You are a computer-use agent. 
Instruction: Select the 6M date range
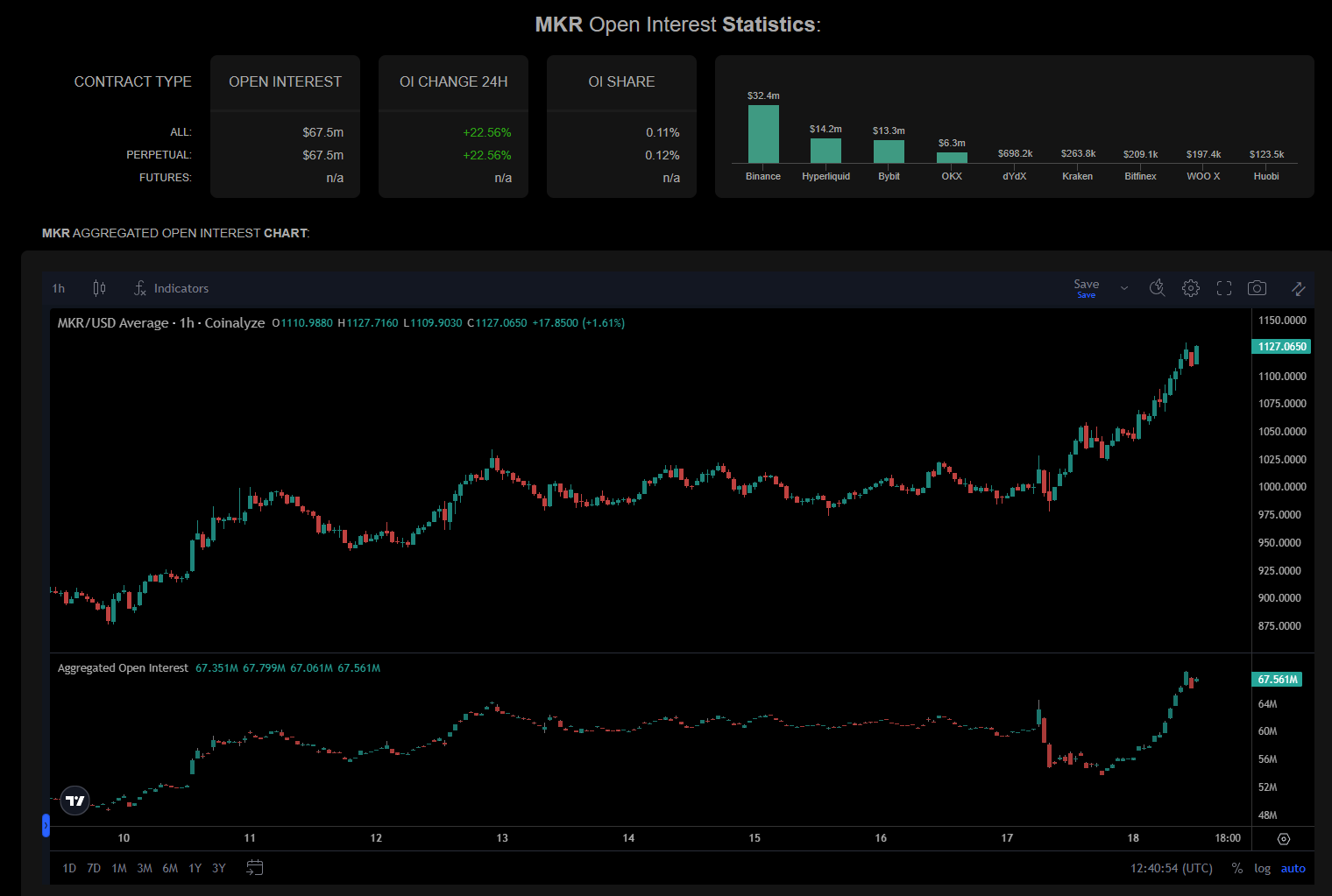click(170, 868)
